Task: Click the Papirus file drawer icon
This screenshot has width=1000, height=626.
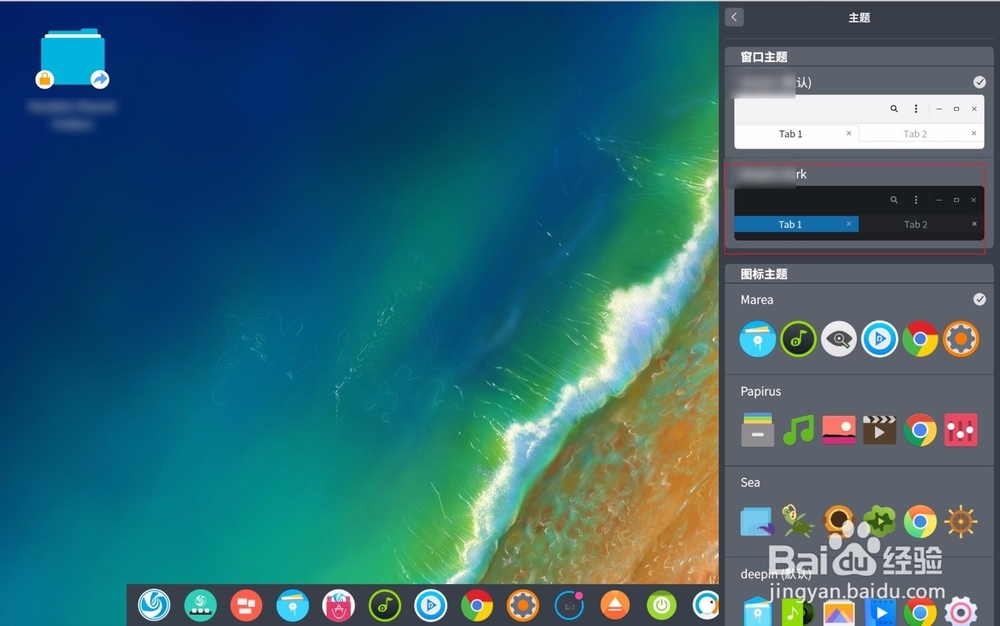Action: pyautogui.click(x=758, y=430)
